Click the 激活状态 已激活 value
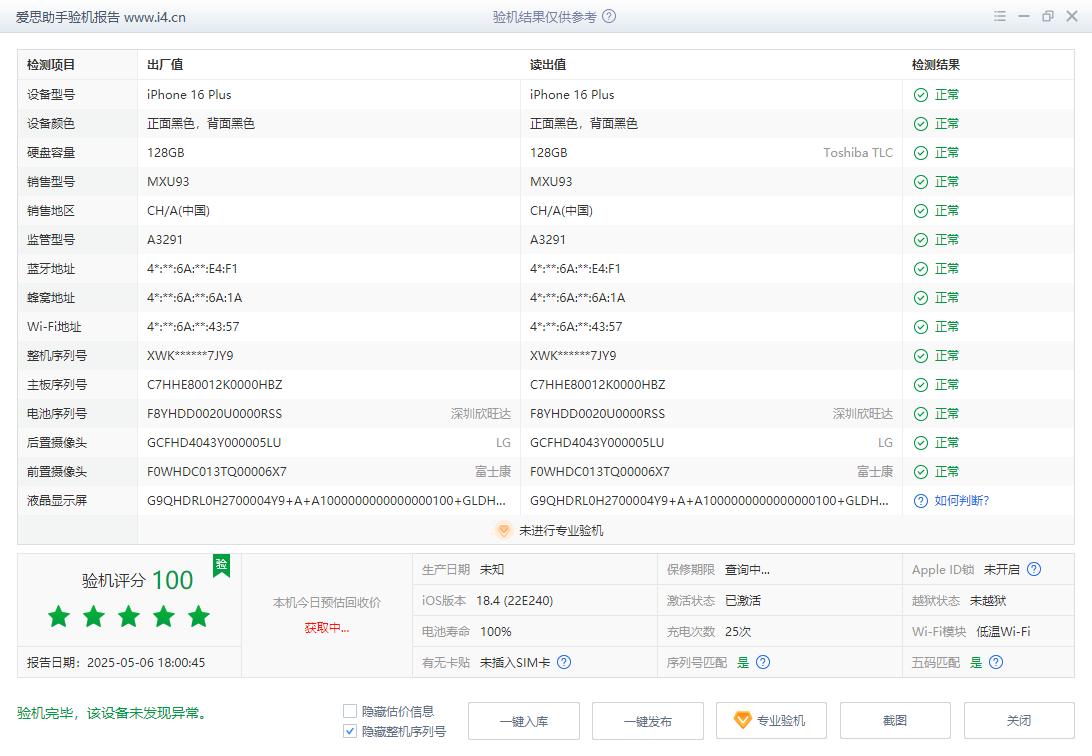 743,601
